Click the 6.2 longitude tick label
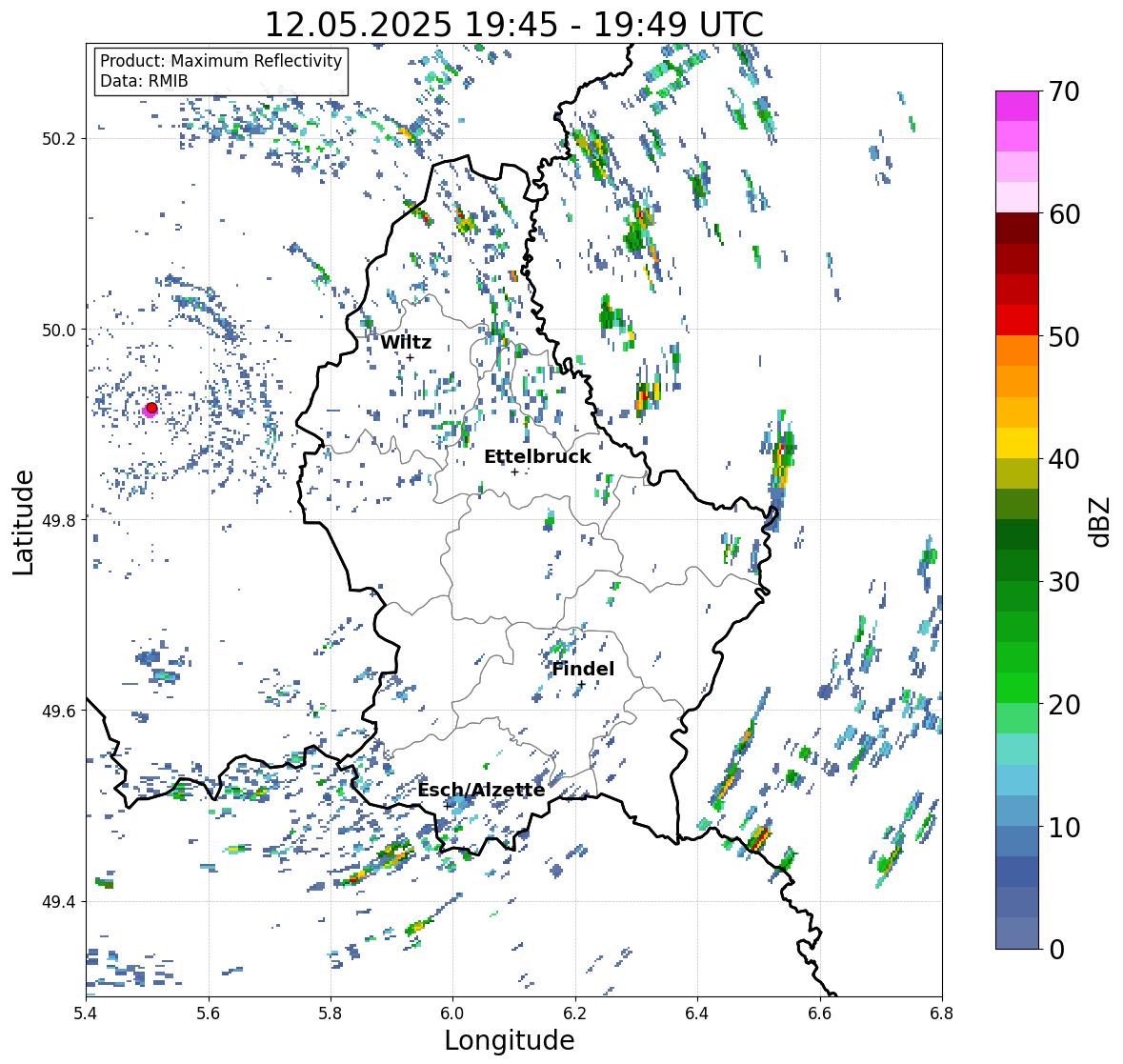 [x=575, y=1013]
